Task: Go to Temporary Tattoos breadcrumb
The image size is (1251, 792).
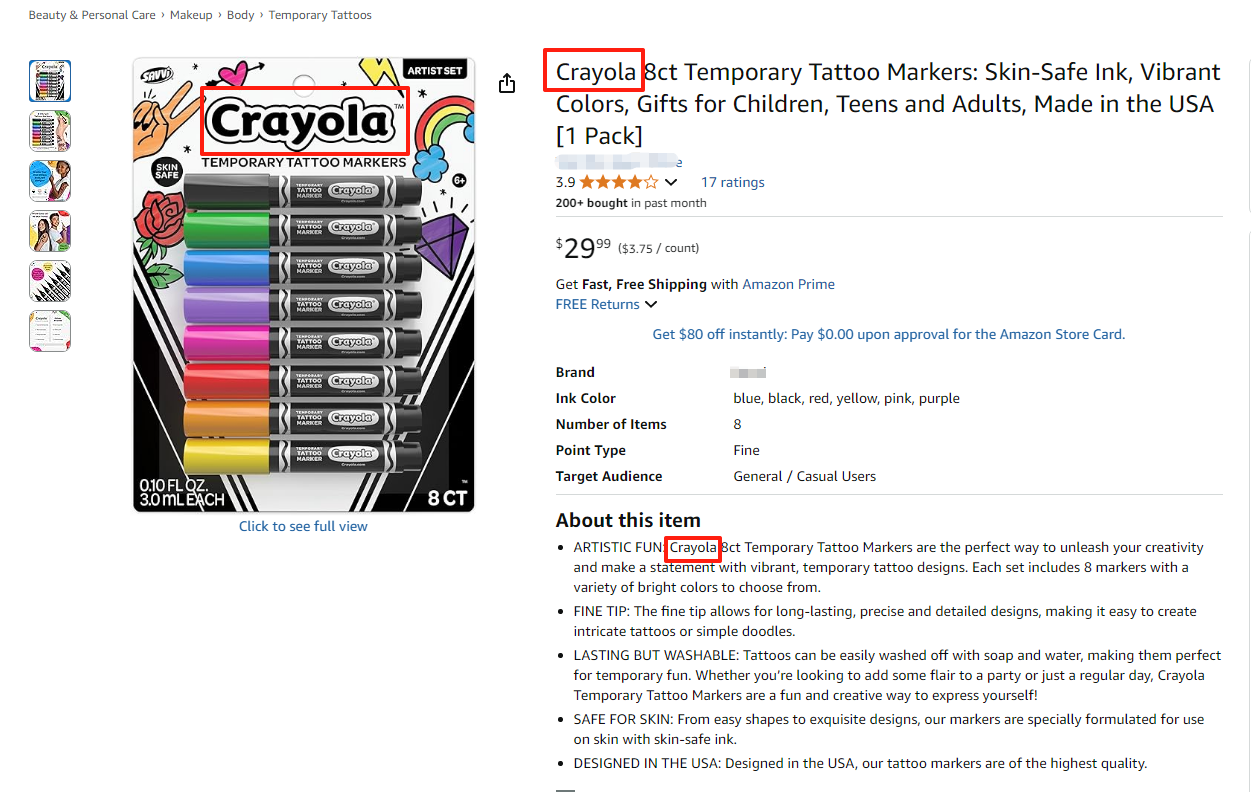Action: (x=320, y=15)
